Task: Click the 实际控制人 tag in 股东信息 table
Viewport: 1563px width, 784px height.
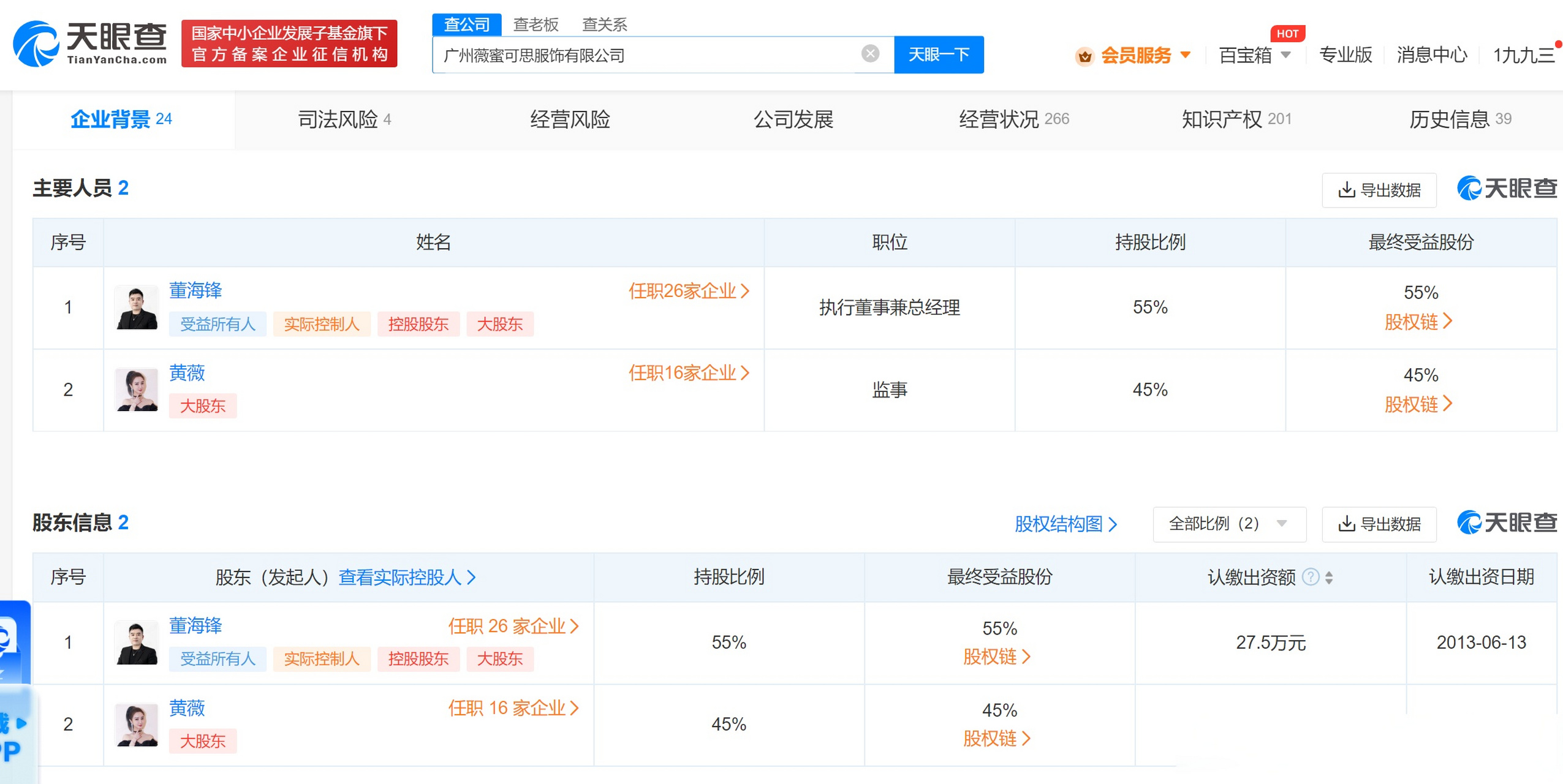Action: tap(322, 659)
